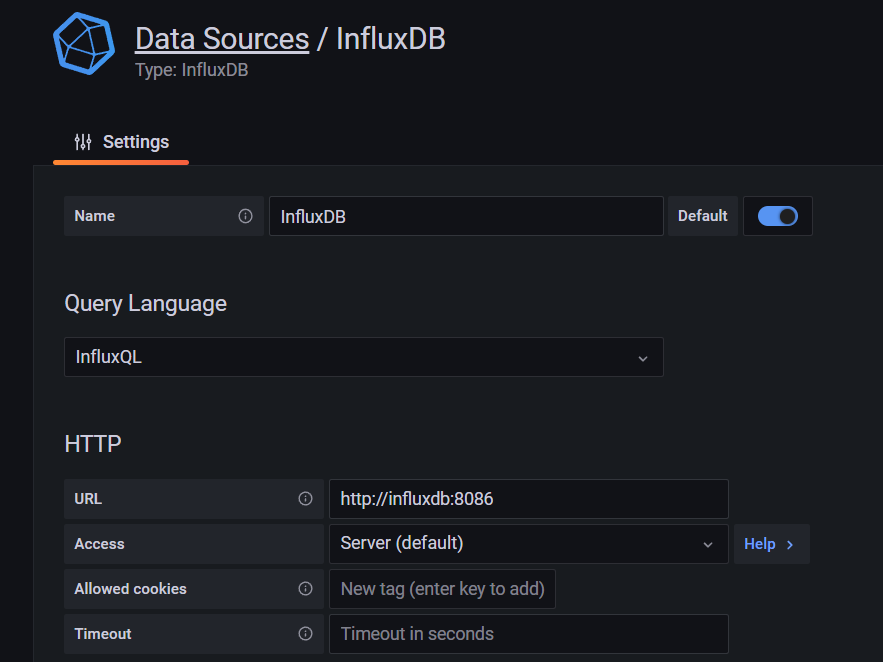The image size is (883, 662).
Task: Show info tooltip for URL field
Action: click(305, 499)
